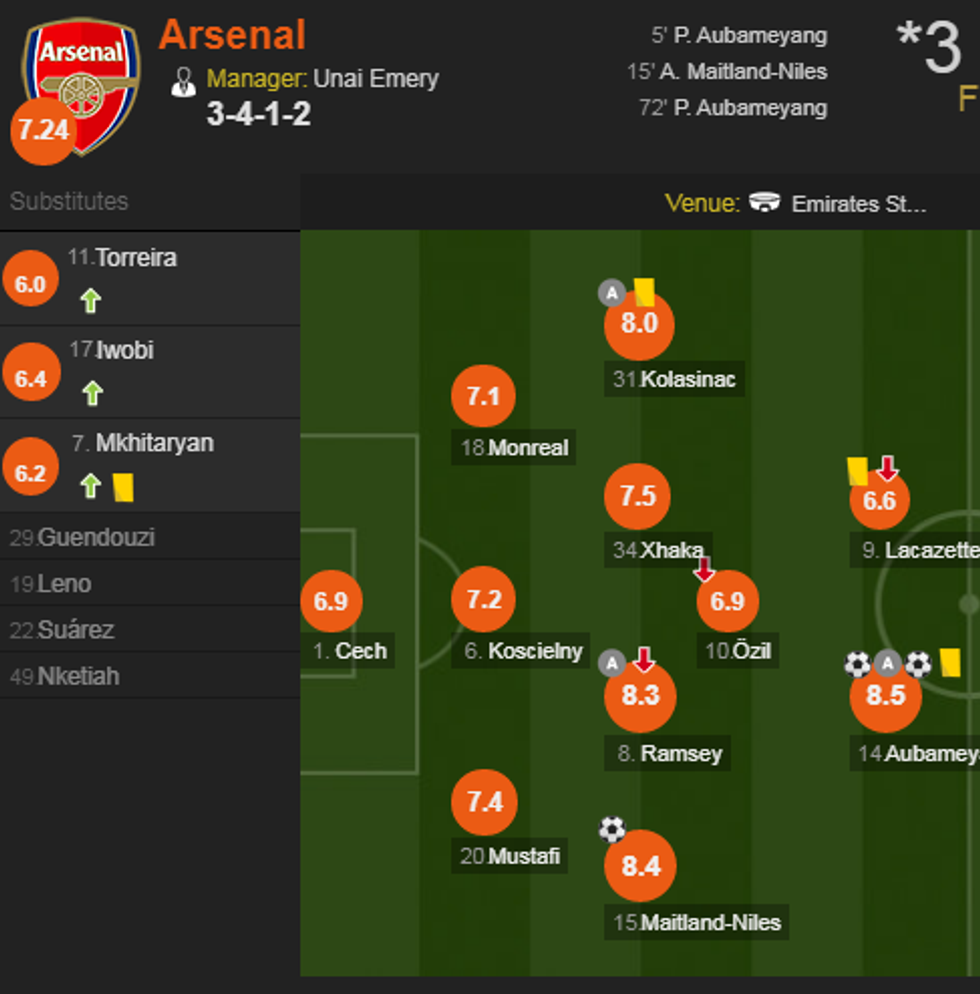This screenshot has height=994, width=980.
Task: Open Cech's 6.9 rating bubble
Action: tap(331, 601)
